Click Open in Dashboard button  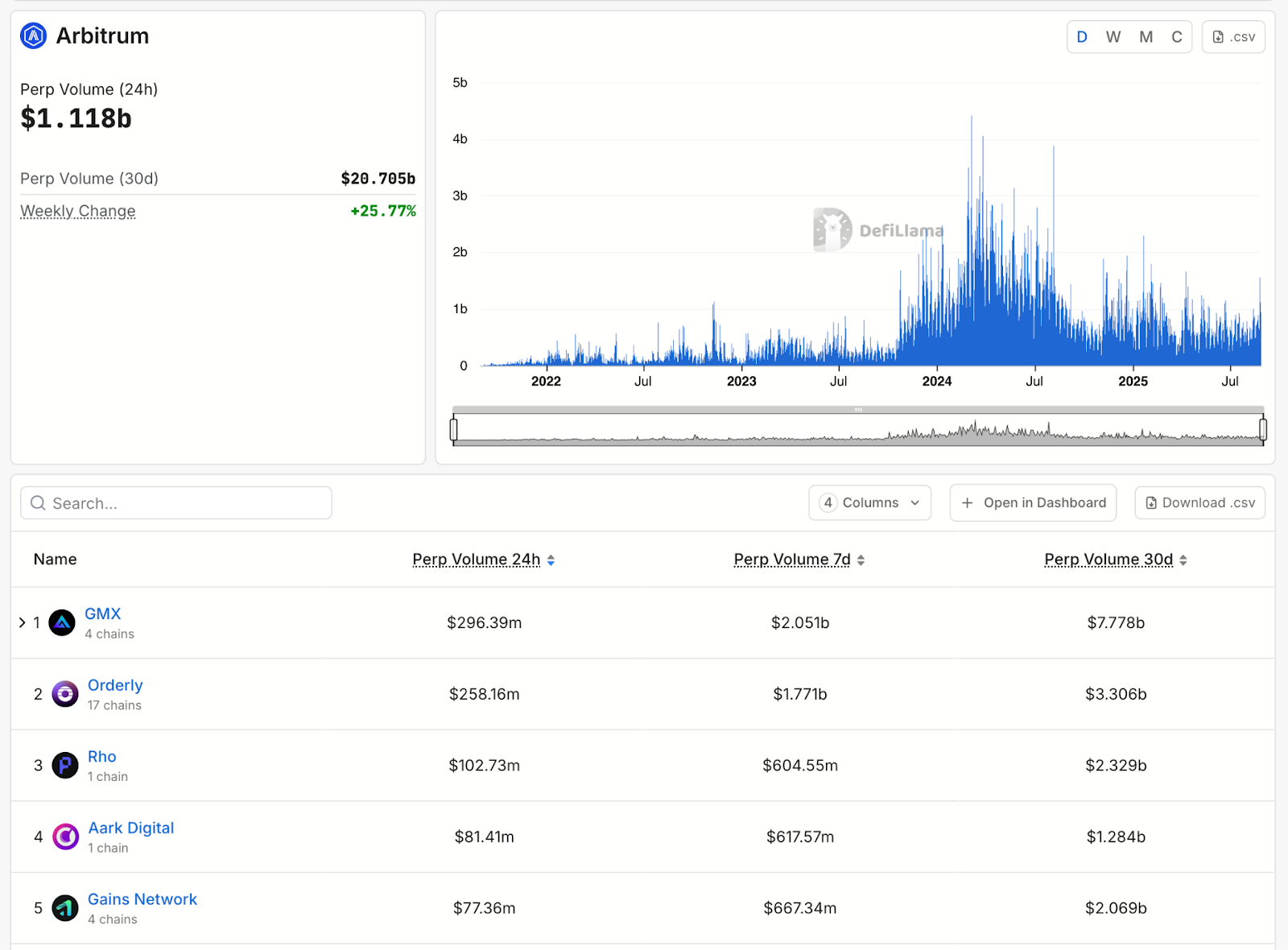coord(1033,503)
